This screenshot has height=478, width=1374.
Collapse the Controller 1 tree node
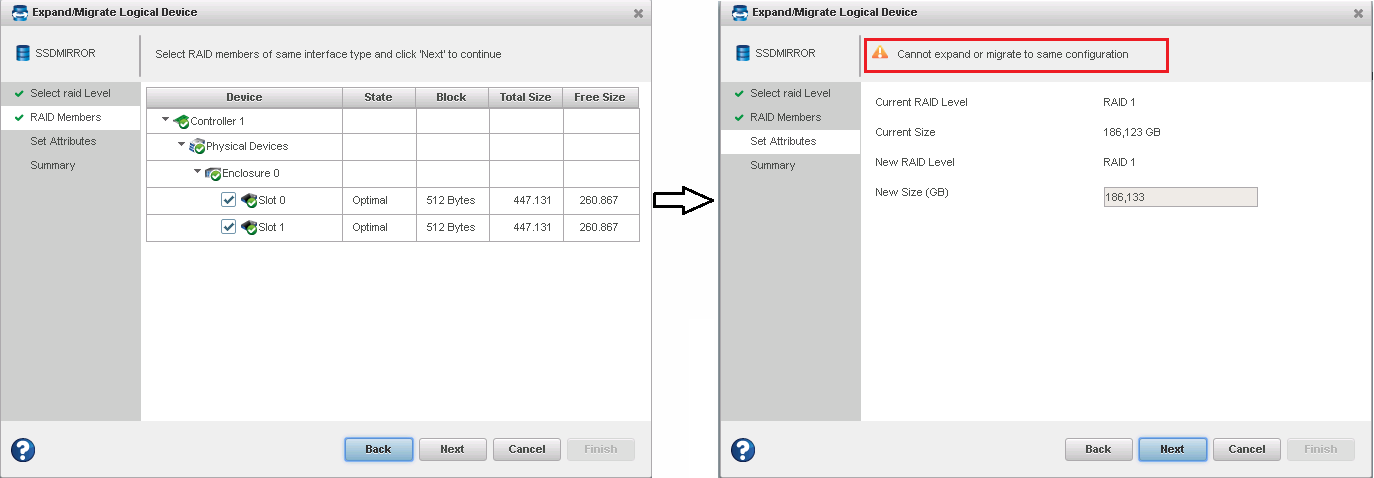[166, 121]
